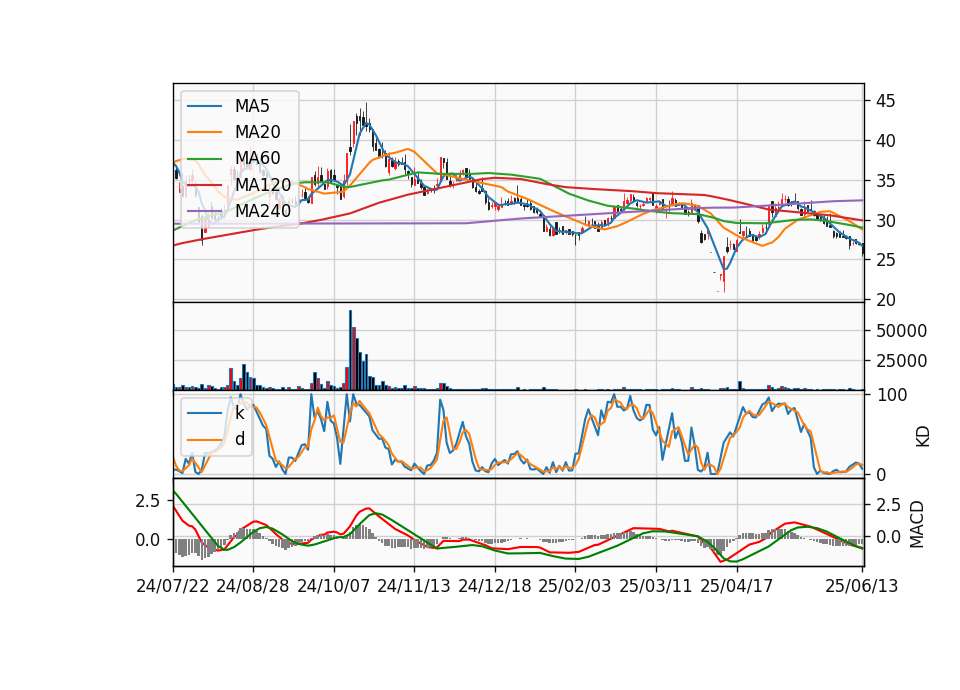
Task: Click the MA120 legend label
Action: [x=263, y=184]
